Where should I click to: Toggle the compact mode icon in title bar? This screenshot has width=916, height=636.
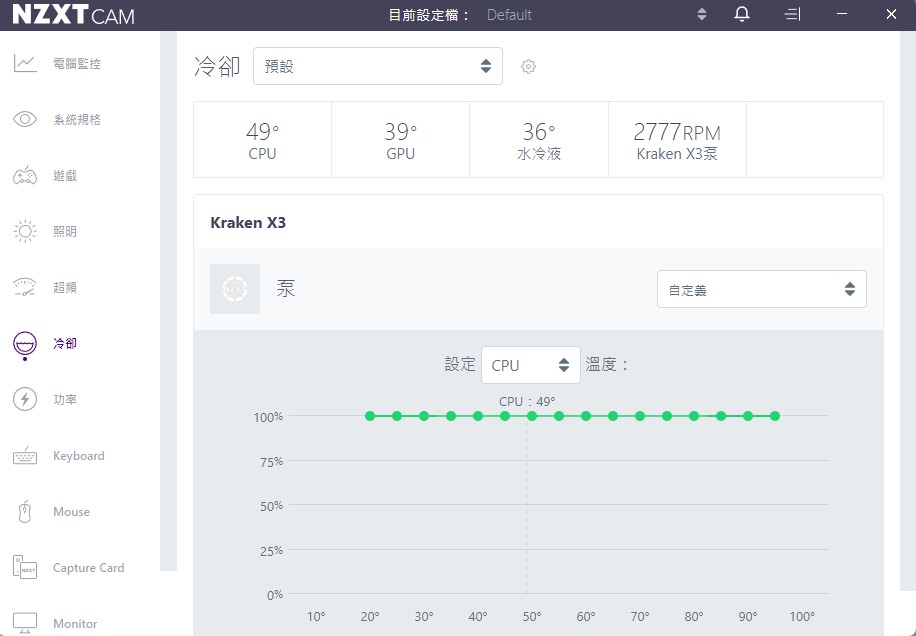[792, 14]
